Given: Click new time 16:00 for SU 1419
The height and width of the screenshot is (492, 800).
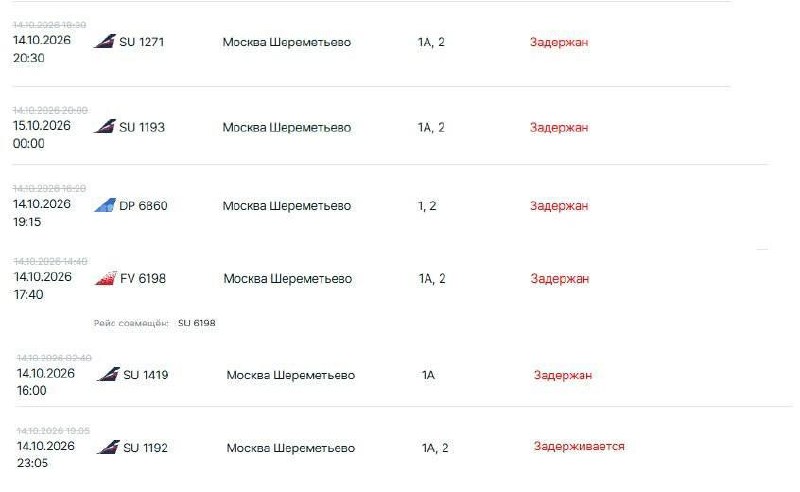Looking at the screenshot, I should (x=32, y=390).
